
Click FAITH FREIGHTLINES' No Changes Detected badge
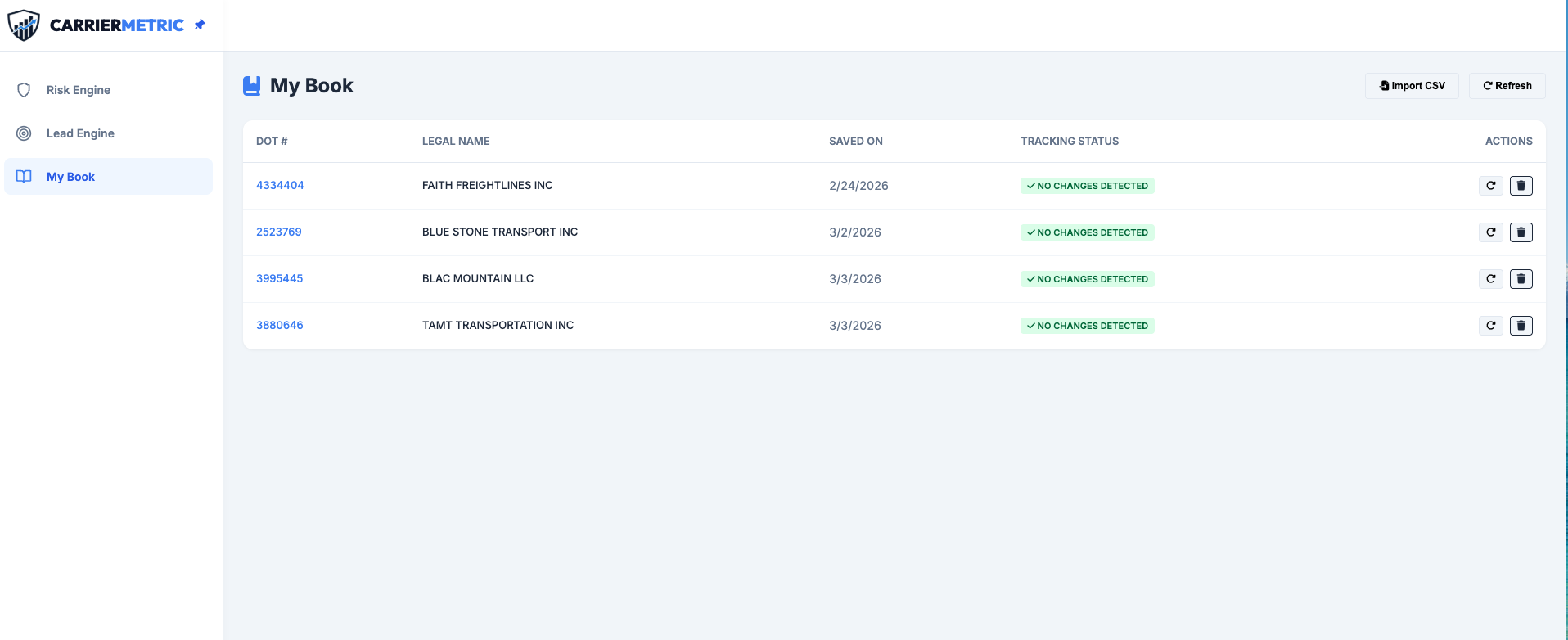pyautogui.click(x=1088, y=186)
